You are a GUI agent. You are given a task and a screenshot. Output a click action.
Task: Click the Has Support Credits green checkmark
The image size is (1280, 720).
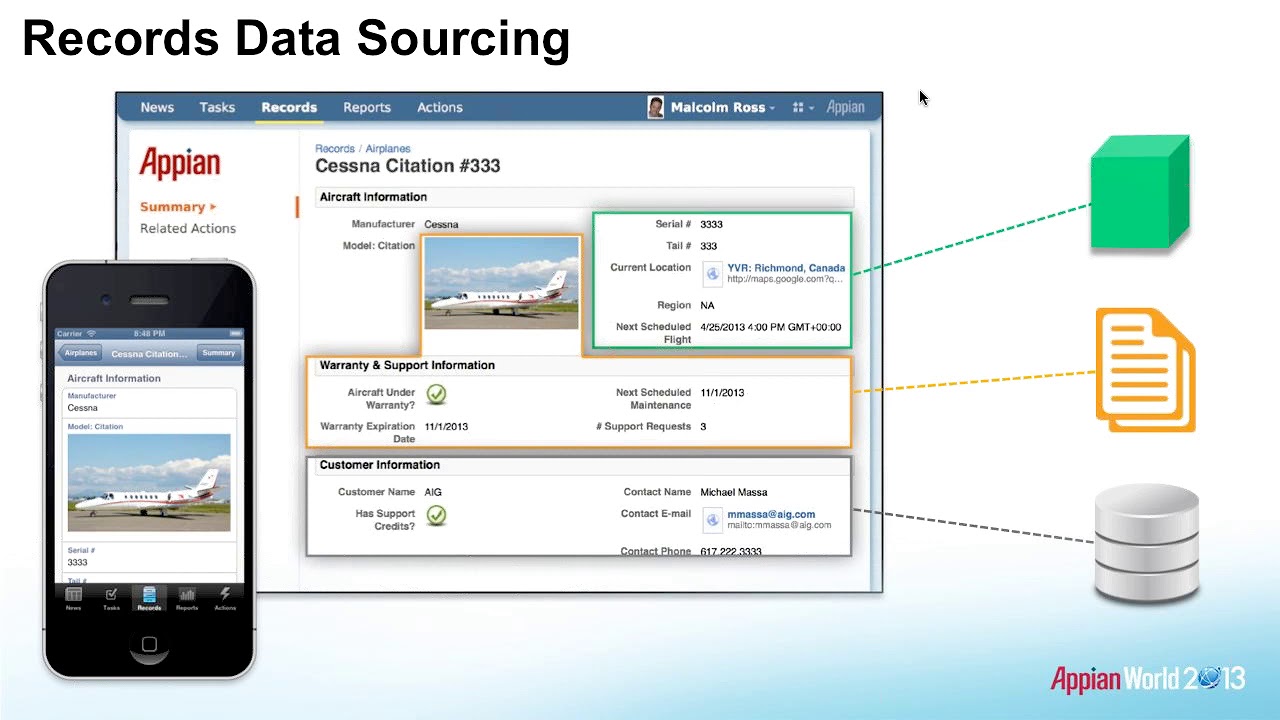tap(436, 515)
